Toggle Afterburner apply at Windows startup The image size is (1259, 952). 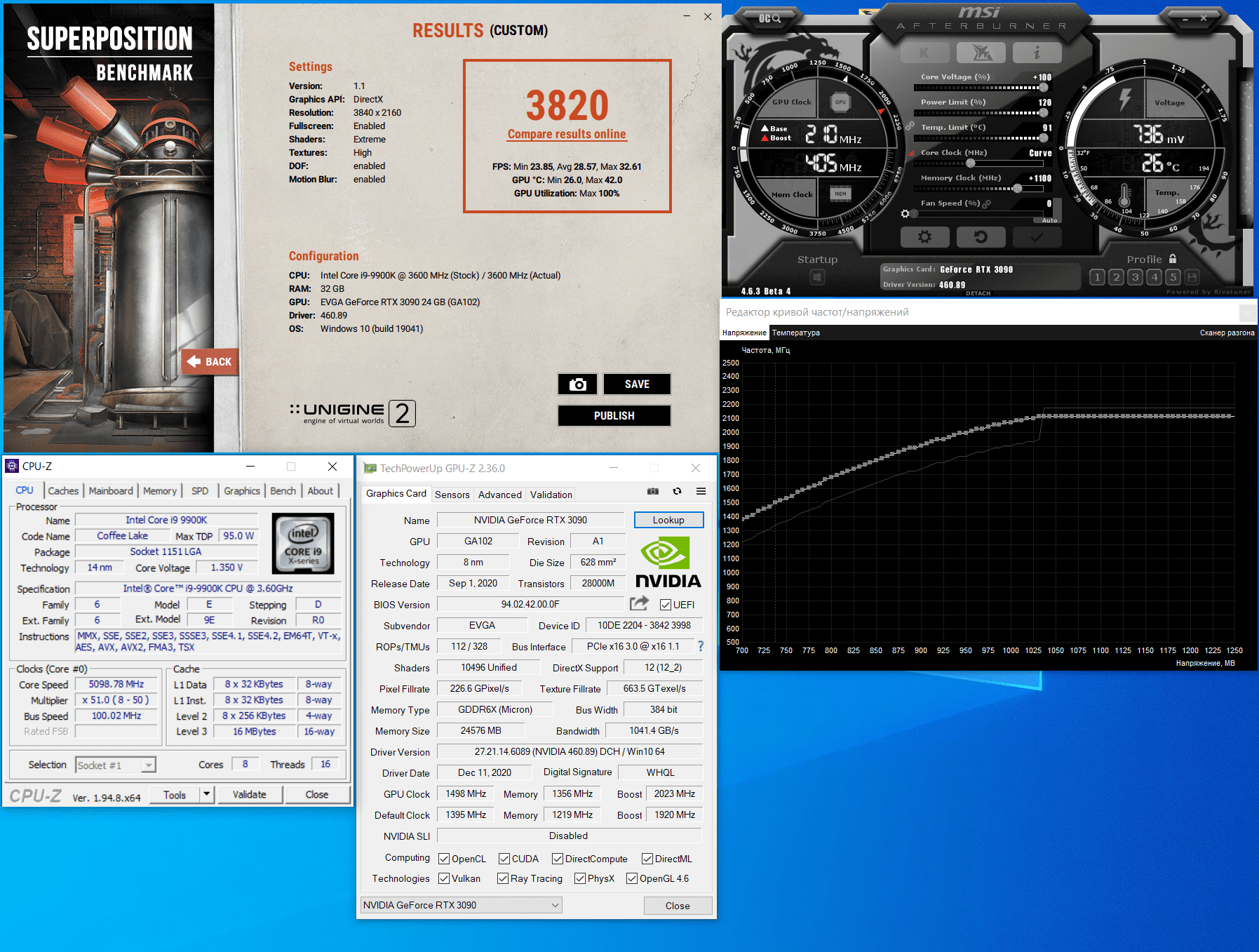click(817, 278)
